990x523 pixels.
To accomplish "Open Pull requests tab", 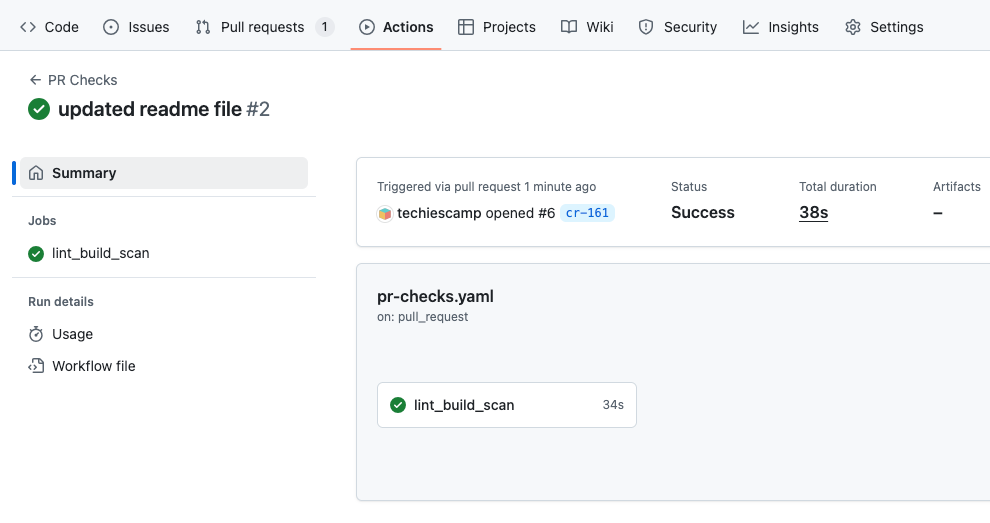I will (262, 27).
